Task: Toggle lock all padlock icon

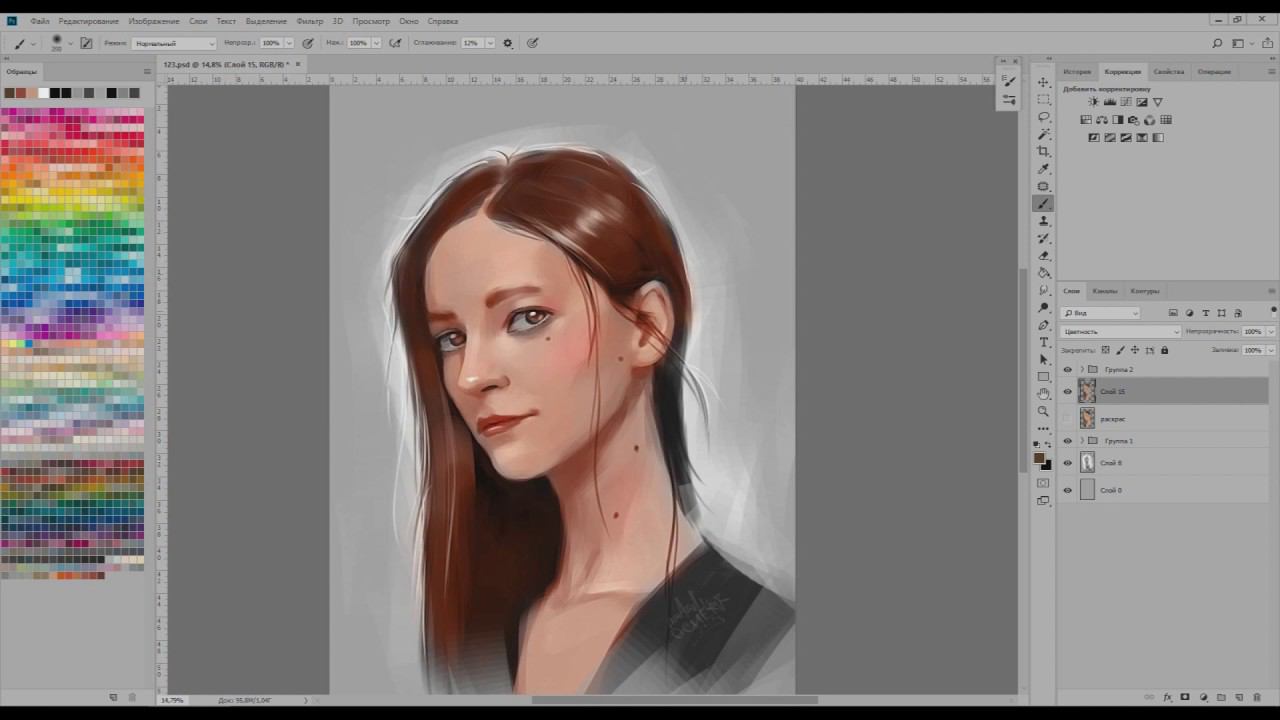Action: 1164,350
